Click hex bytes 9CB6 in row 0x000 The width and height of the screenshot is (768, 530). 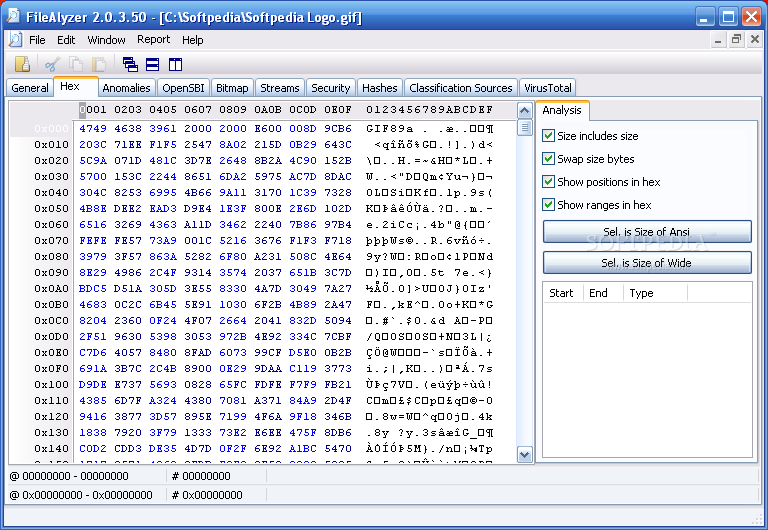click(338, 128)
